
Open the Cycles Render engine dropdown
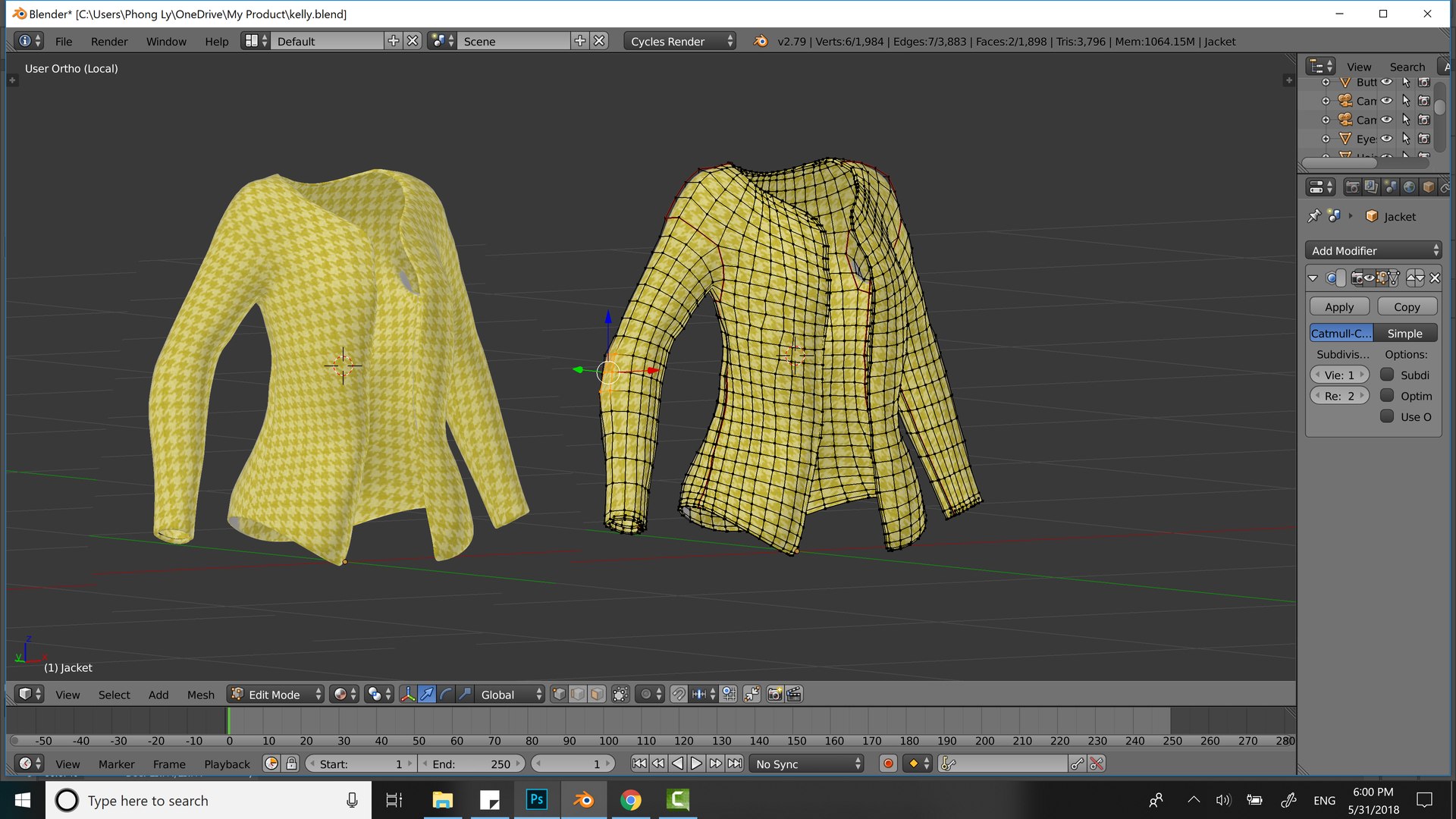679,41
